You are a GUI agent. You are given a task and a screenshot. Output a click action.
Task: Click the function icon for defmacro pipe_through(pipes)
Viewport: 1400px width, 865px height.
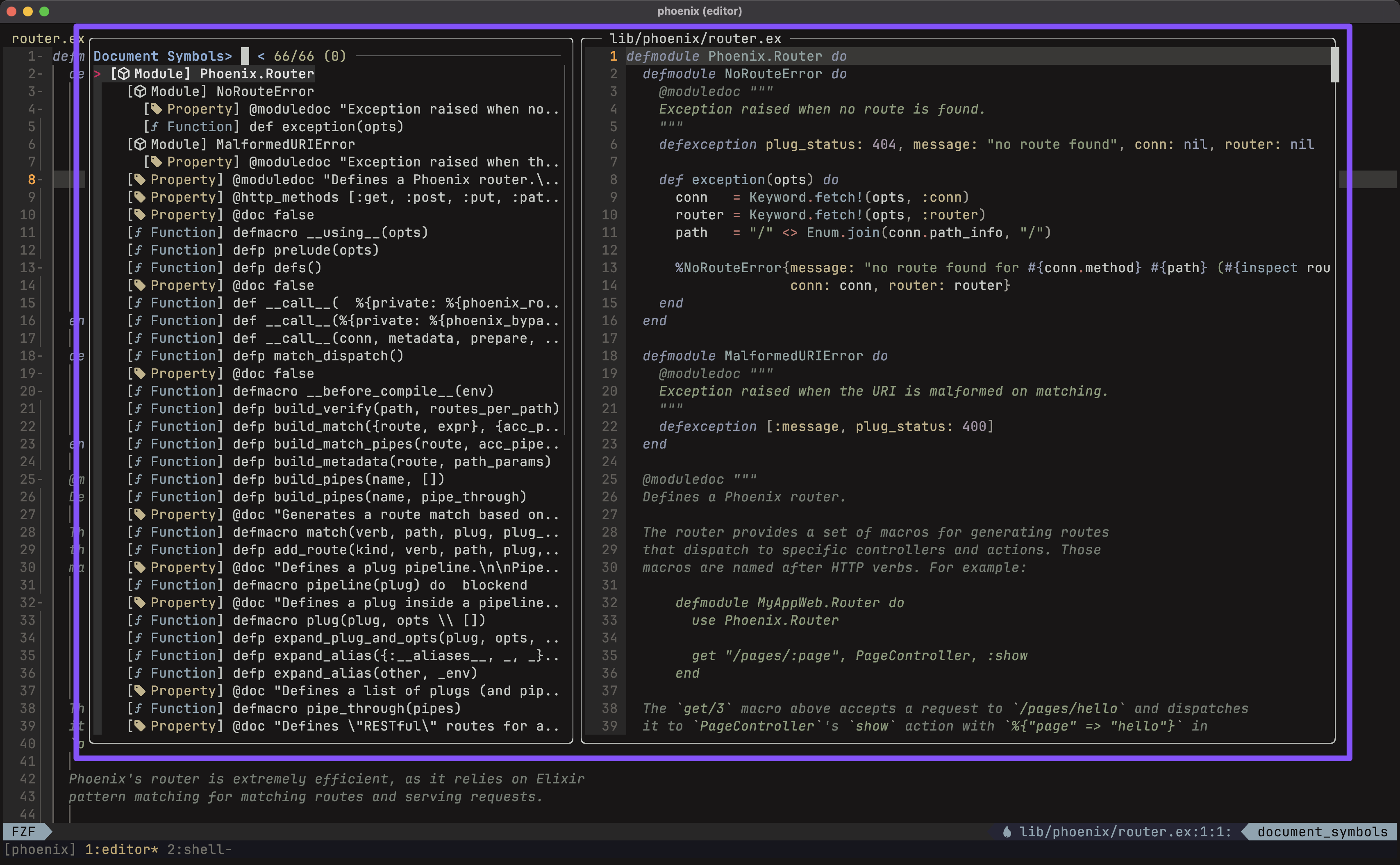pos(139,708)
